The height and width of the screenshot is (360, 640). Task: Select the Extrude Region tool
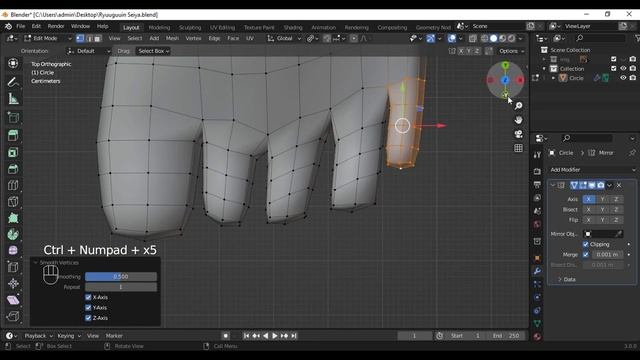coord(13,136)
